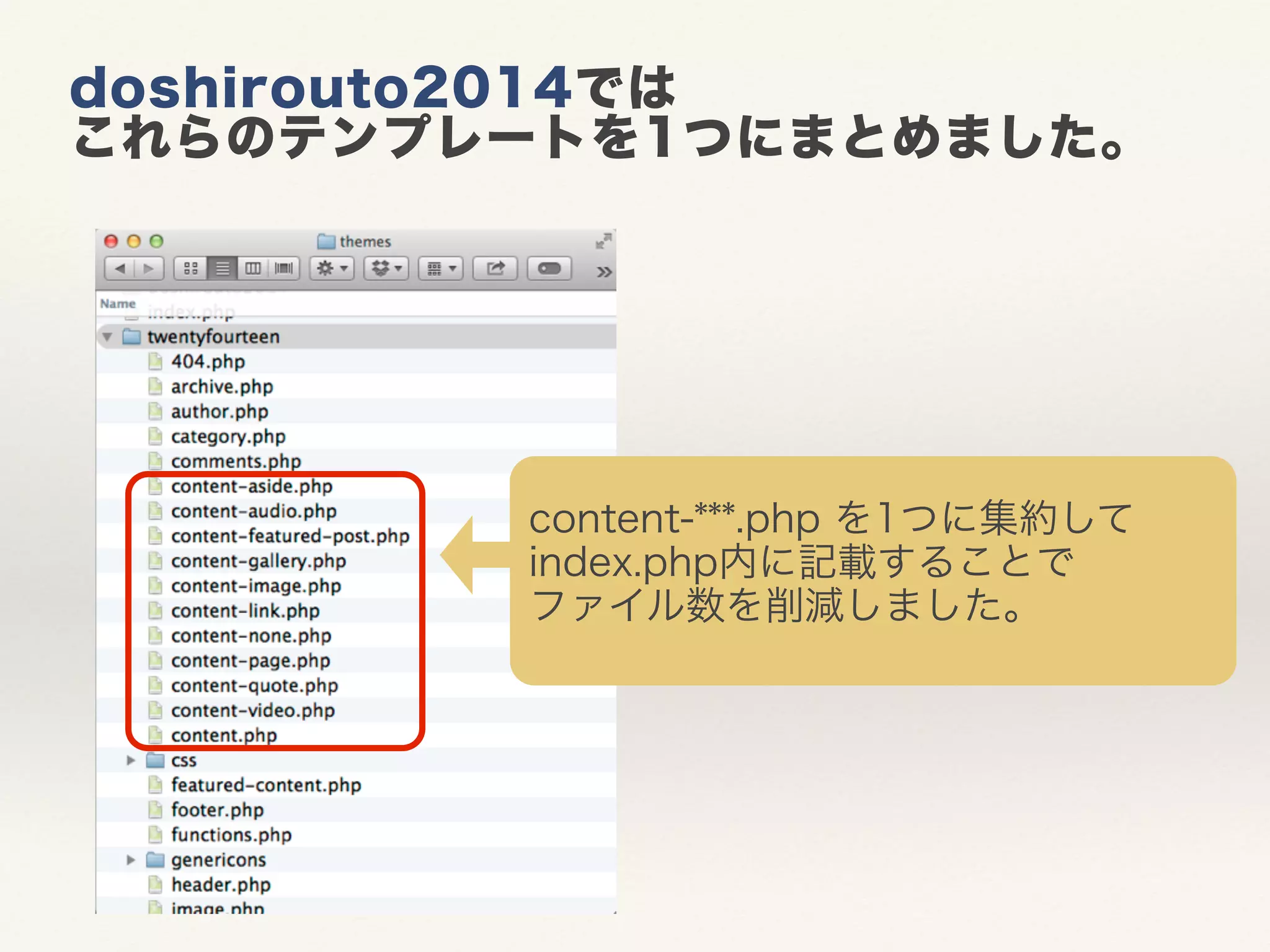The image size is (1270, 952).
Task: Go forward with the Finder forward arrow
Action: [x=149, y=268]
